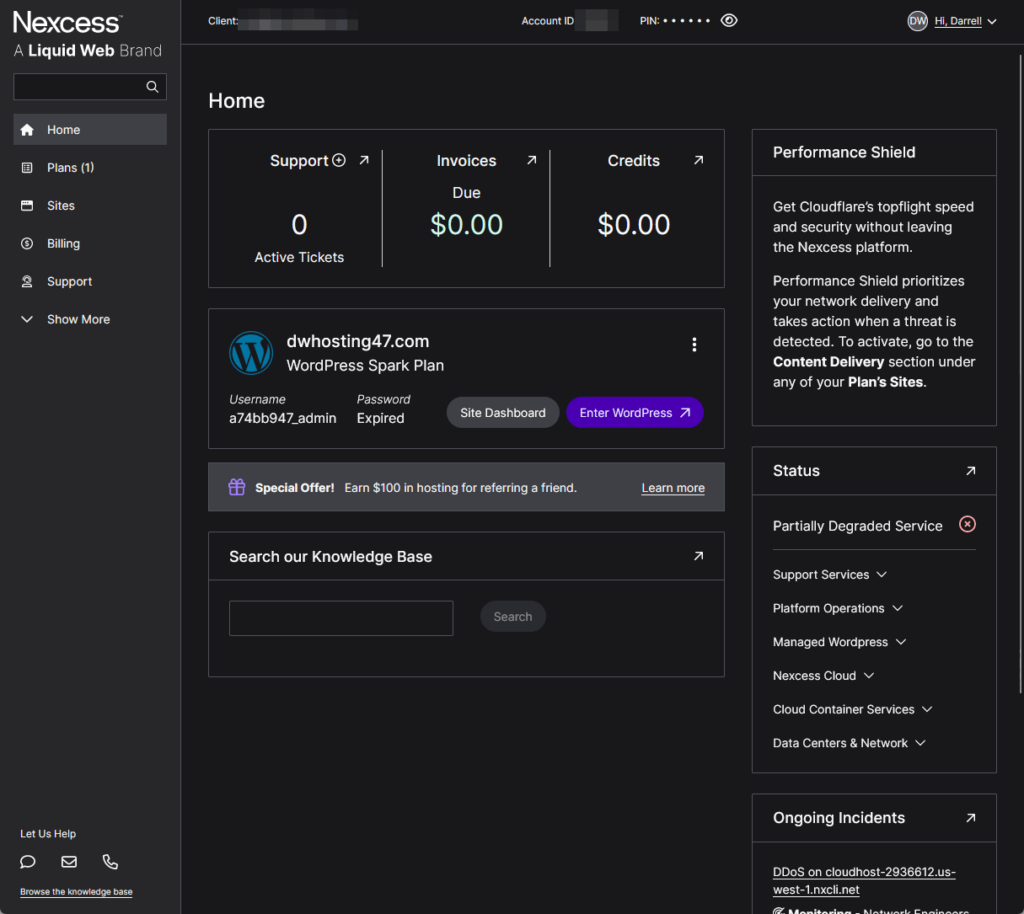Click the page vertical scrollbar
Screen dimensions: 1024x914
pos(1020,373)
